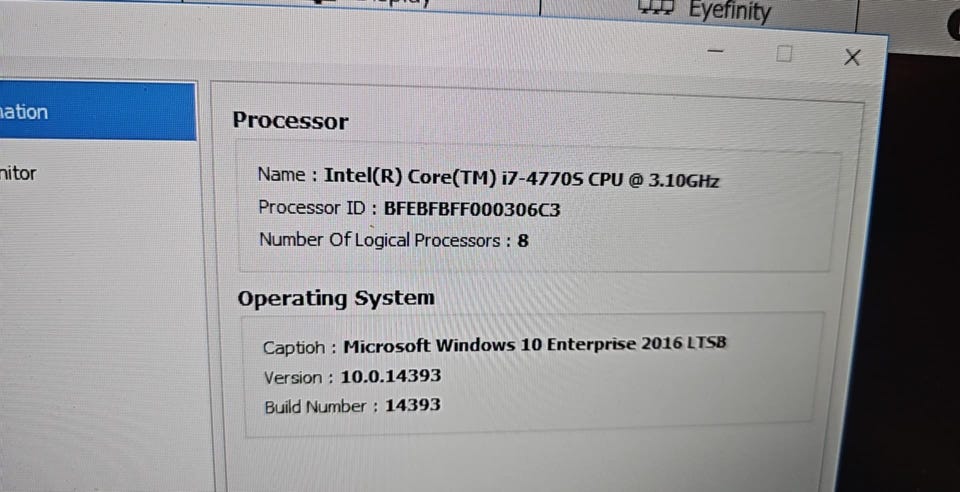This screenshot has height=492, width=960.
Task: Click the processor Name field label
Action: (x=281, y=174)
